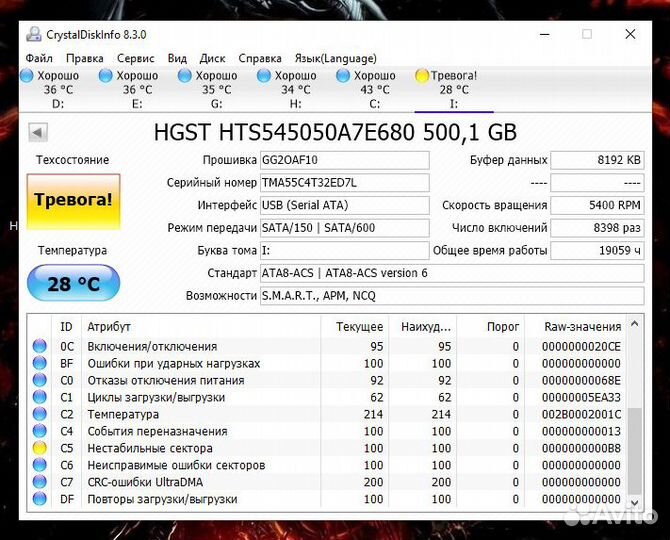The width and height of the screenshot is (670, 540).
Task: Click status orb of row C0
Action: coord(40,380)
